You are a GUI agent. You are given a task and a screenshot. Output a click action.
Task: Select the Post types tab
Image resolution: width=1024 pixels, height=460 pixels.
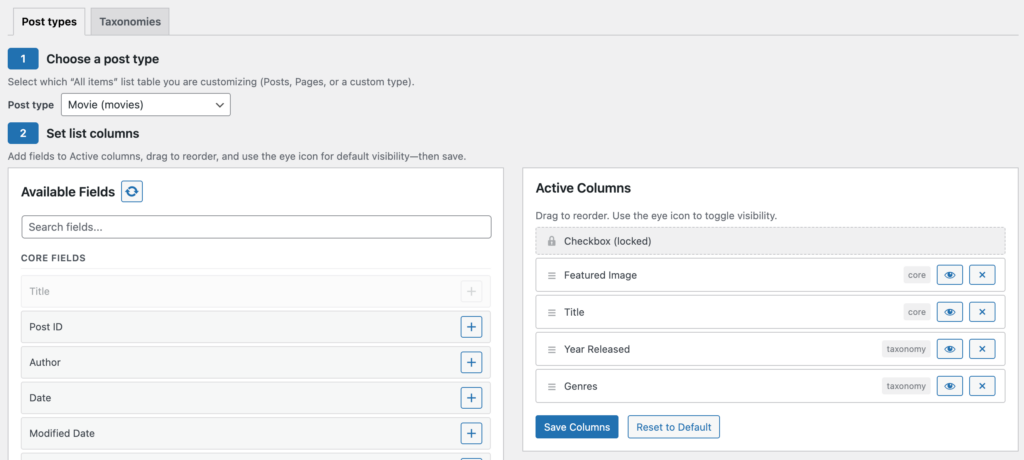(49, 22)
